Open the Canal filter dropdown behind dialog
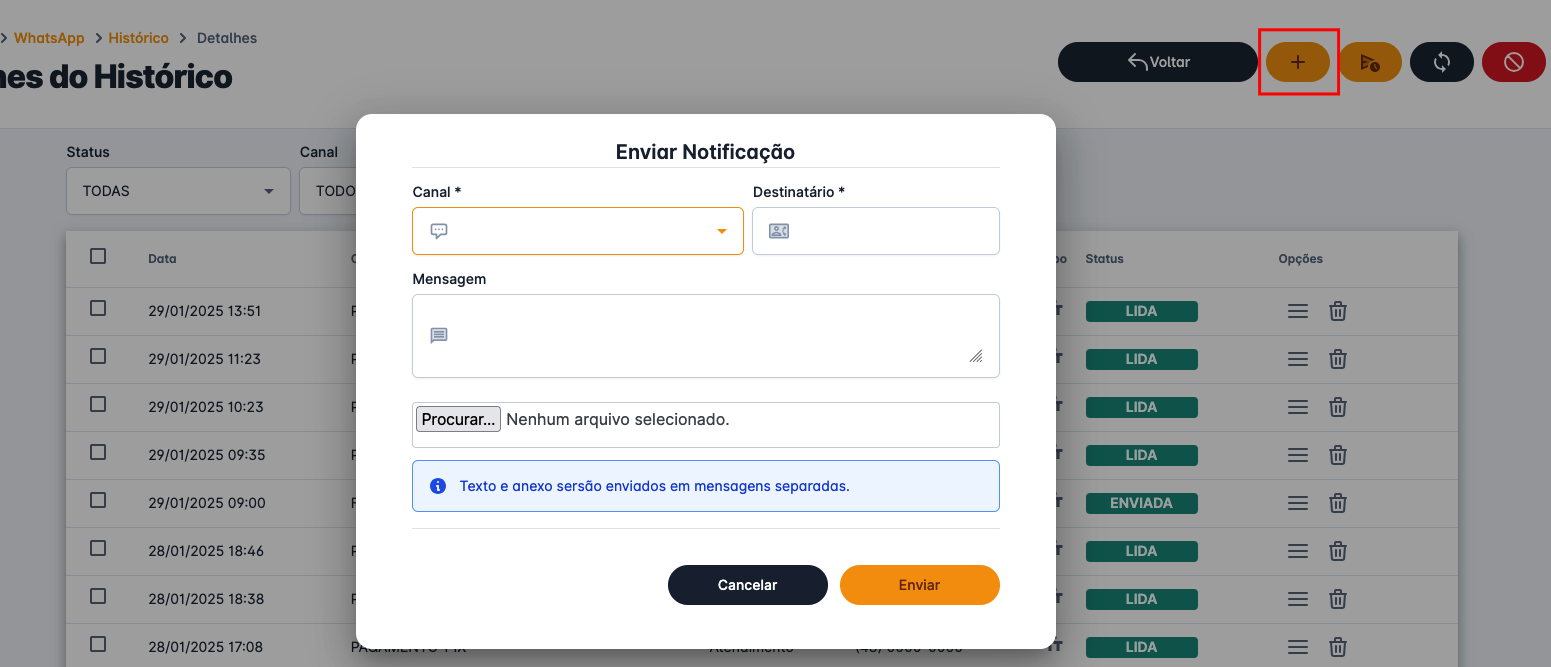The width and height of the screenshot is (1551, 667). [328, 191]
